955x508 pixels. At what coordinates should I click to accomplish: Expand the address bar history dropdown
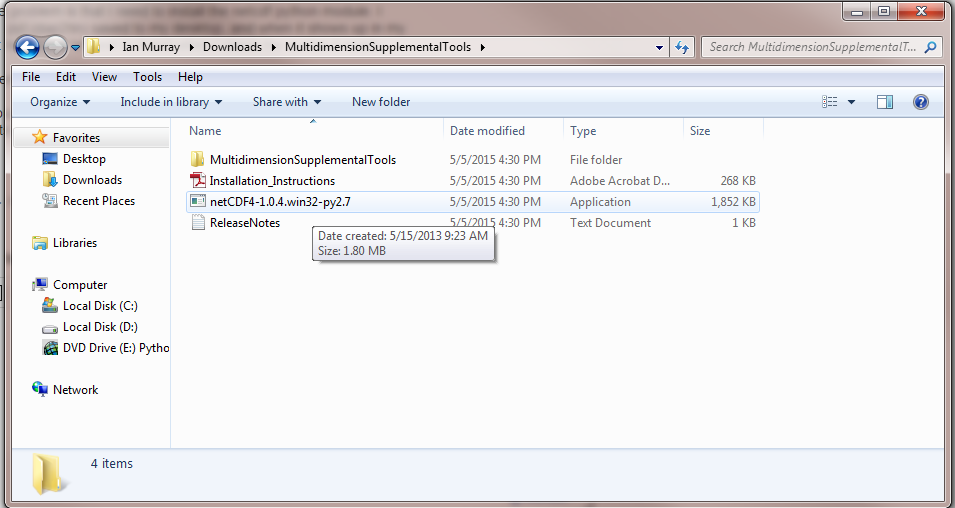(659, 48)
